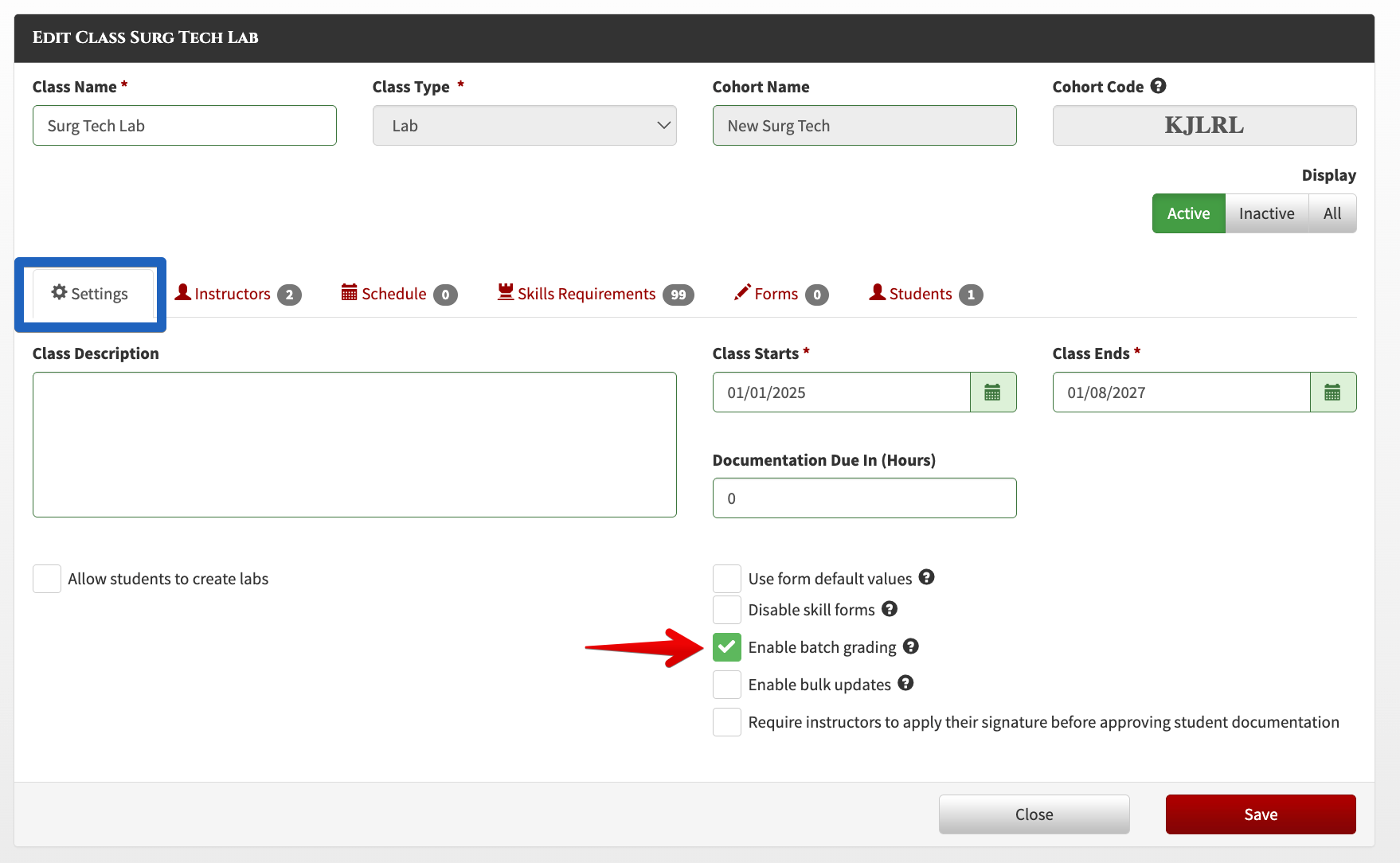1400x863 pixels.
Task: Open the Class Starts calendar picker
Action: coord(993,392)
